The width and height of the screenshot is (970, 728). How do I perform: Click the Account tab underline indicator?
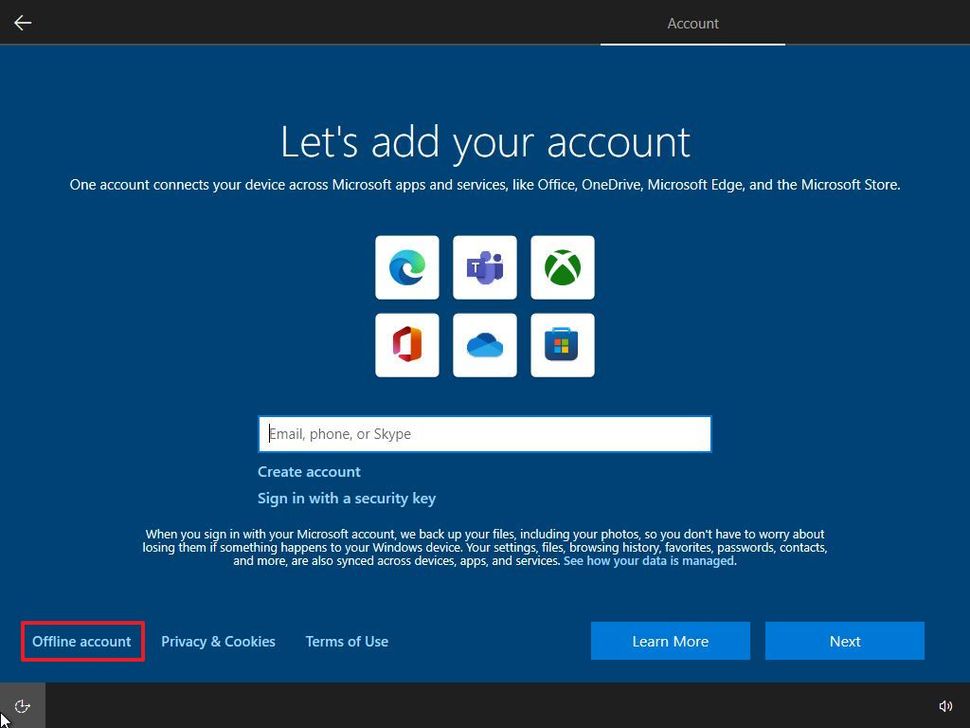pos(692,45)
